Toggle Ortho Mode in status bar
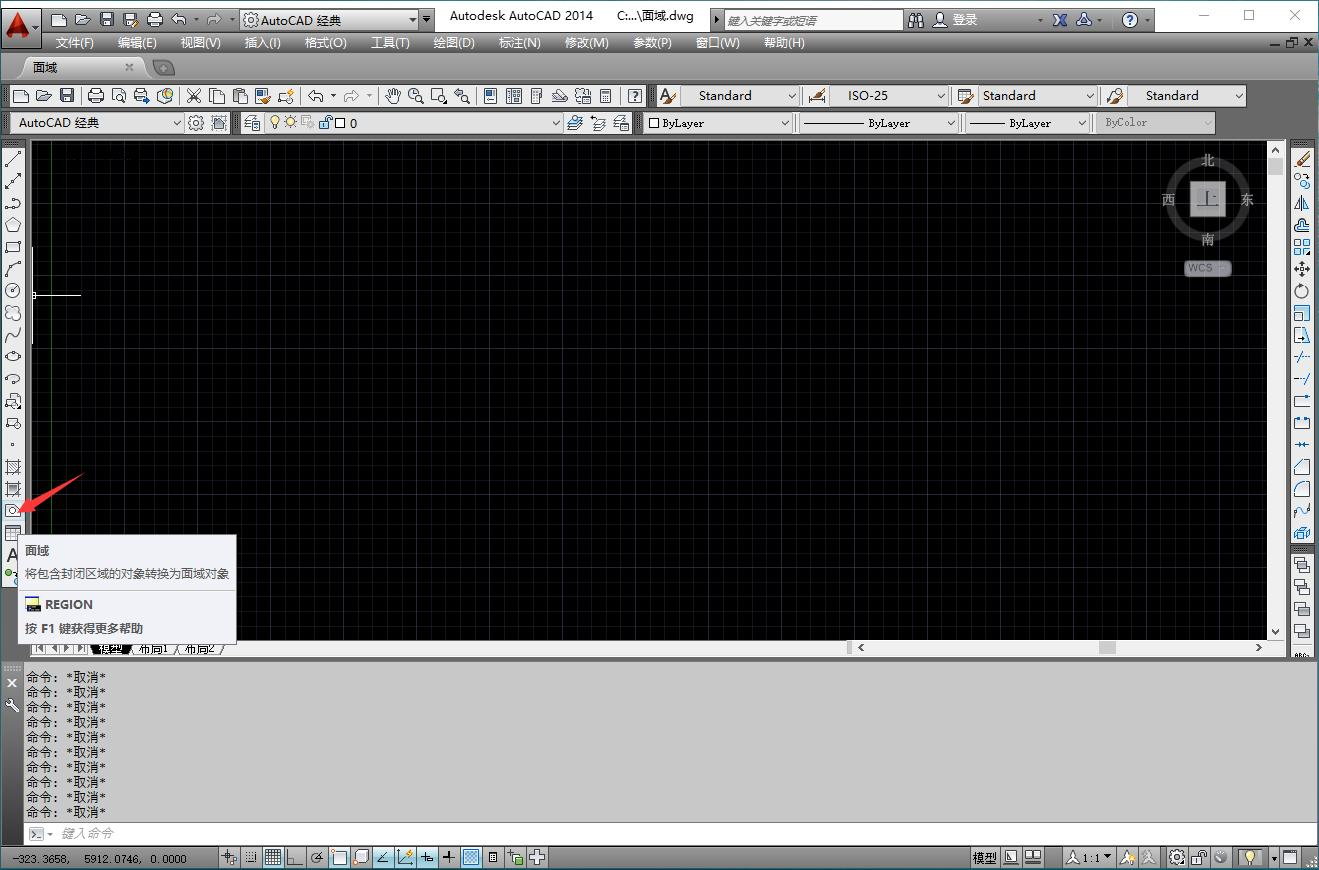 (x=294, y=857)
